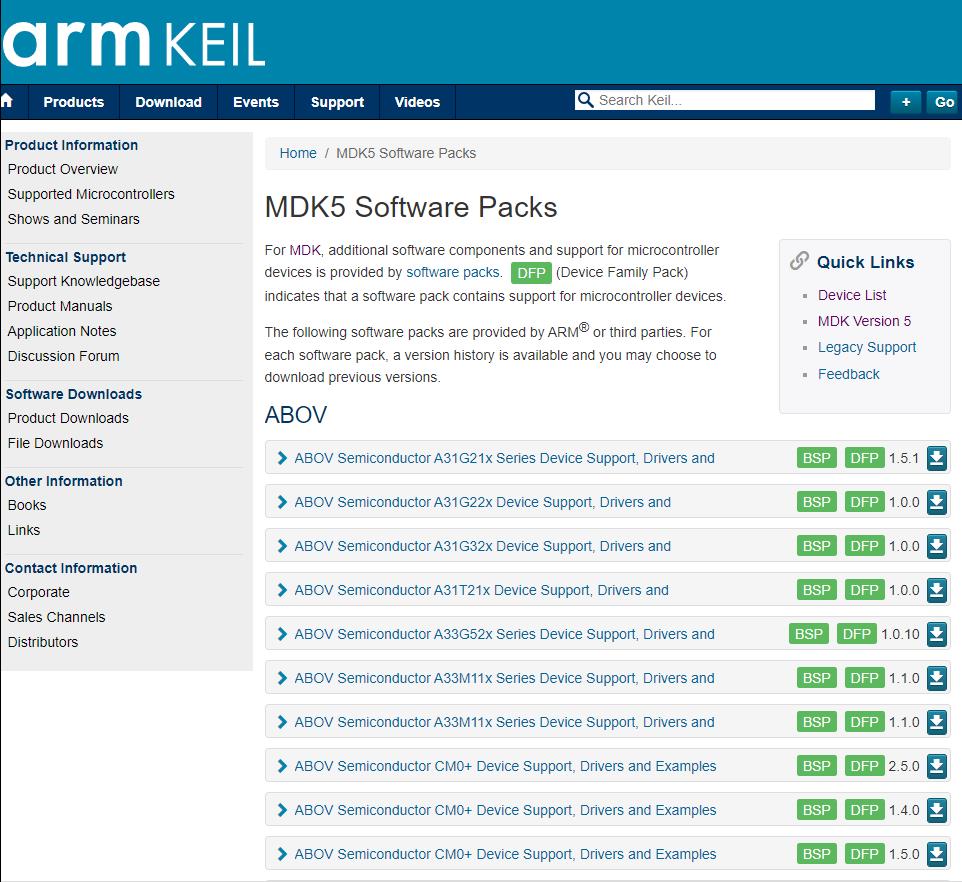Viewport: 962px width, 882px height.
Task: Follow the software packs link
Action: tap(453, 272)
